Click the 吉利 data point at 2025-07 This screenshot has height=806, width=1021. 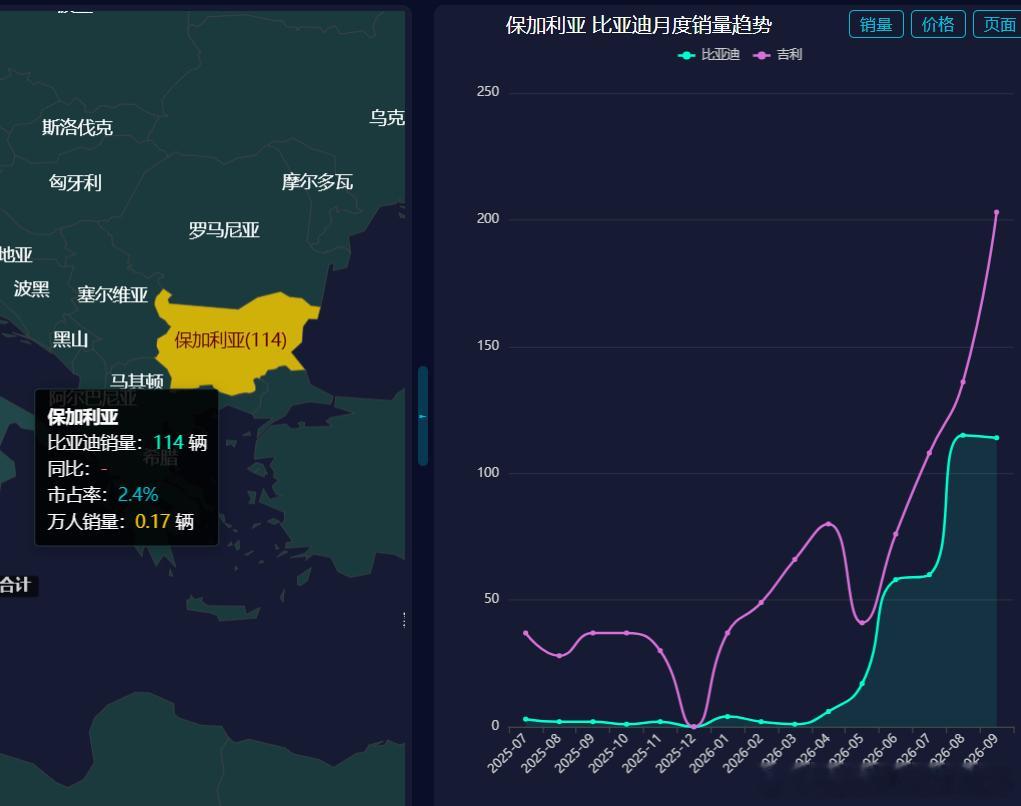point(525,633)
